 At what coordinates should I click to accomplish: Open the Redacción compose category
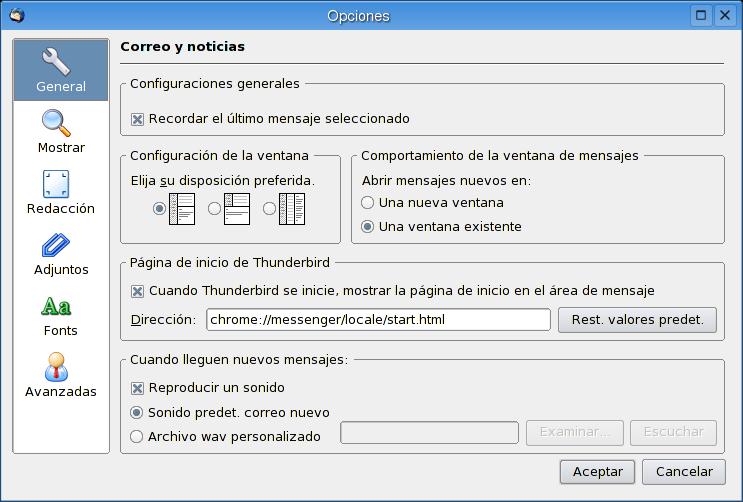(61, 192)
